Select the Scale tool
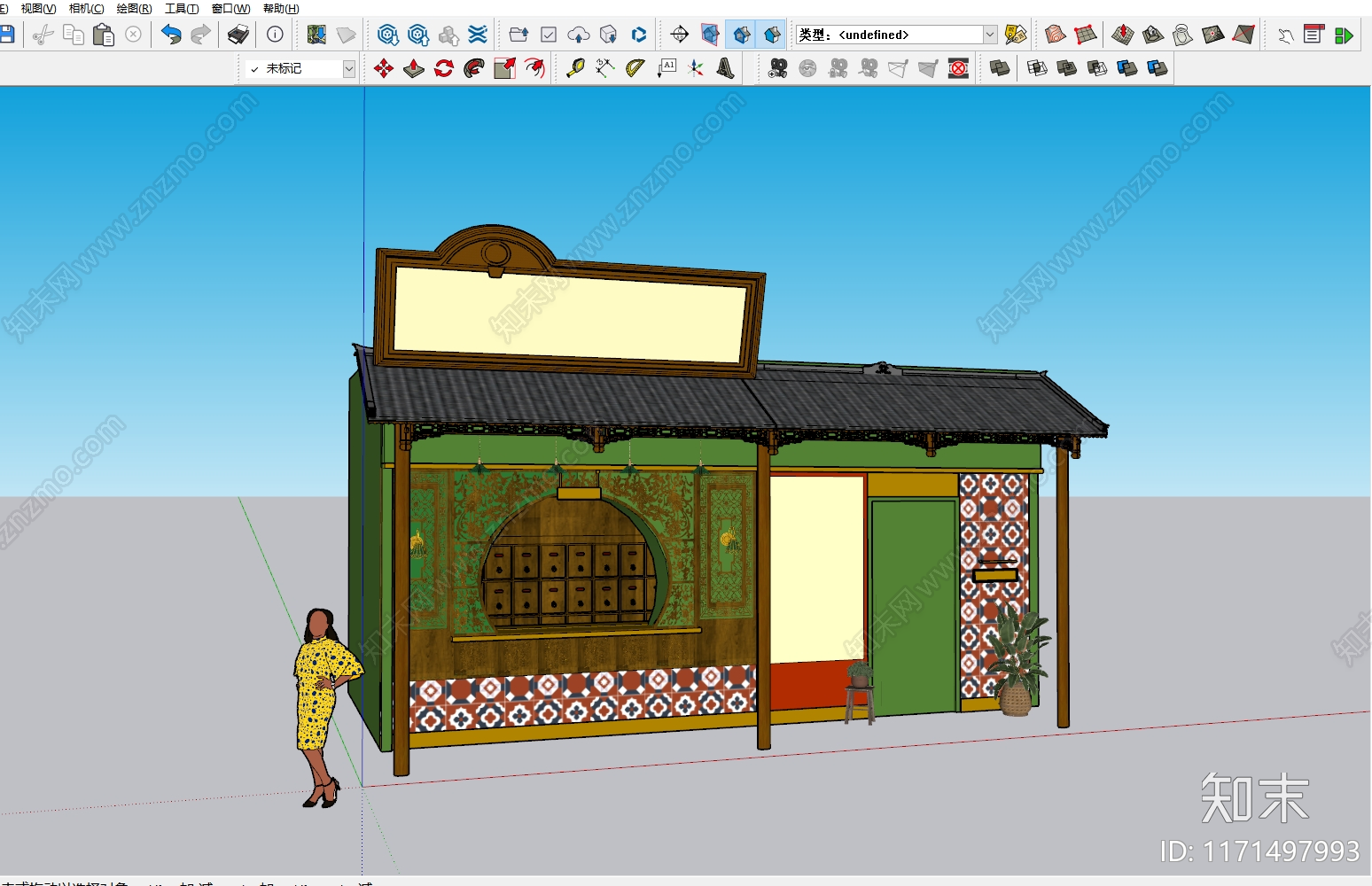 pos(504,68)
